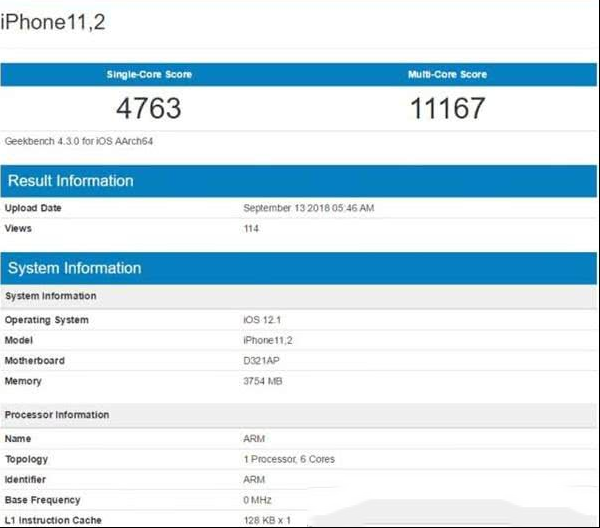The height and width of the screenshot is (528, 600).
Task: Click the iPhone11,2 page title
Action: pos(52,22)
